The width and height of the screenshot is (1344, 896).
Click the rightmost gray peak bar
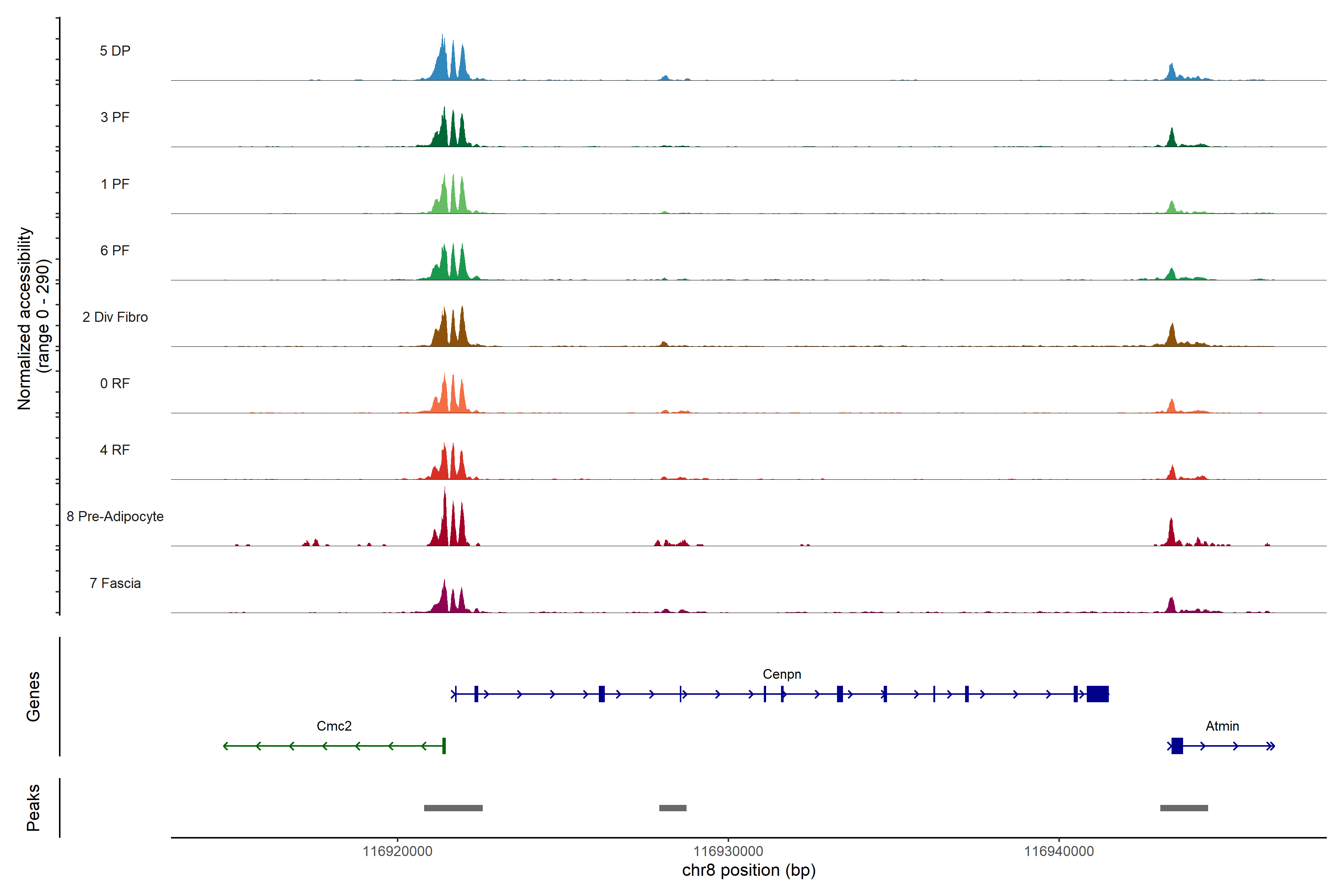(1184, 808)
